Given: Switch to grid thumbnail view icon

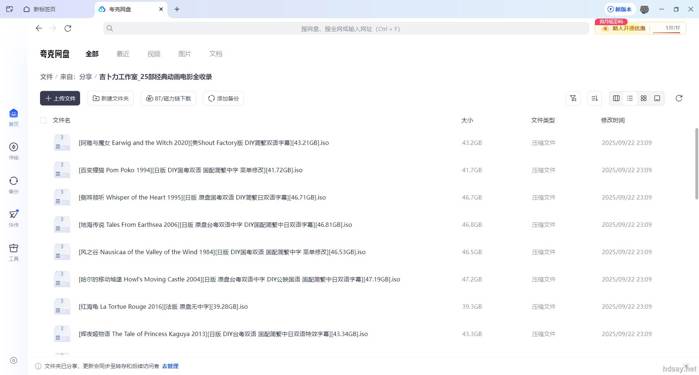Looking at the screenshot, I should click(x=643, y=98).
